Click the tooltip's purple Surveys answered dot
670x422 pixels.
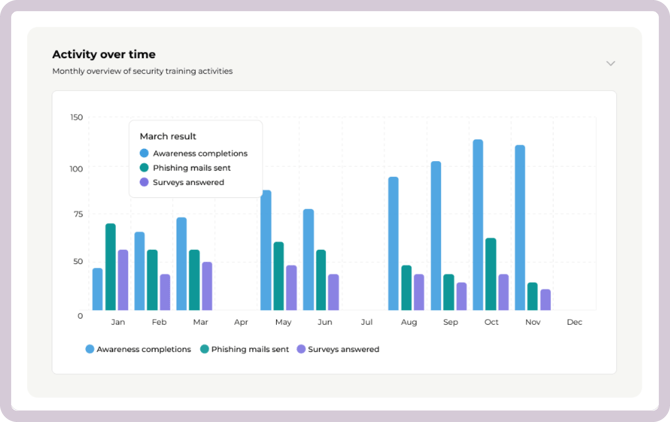click(x=144, y=182)
